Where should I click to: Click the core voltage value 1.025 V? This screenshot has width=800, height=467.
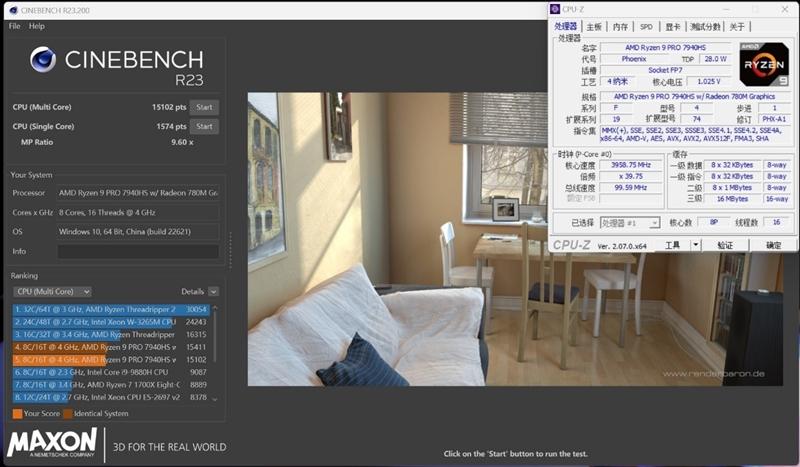pyautogui.click(x=709, y=81)
